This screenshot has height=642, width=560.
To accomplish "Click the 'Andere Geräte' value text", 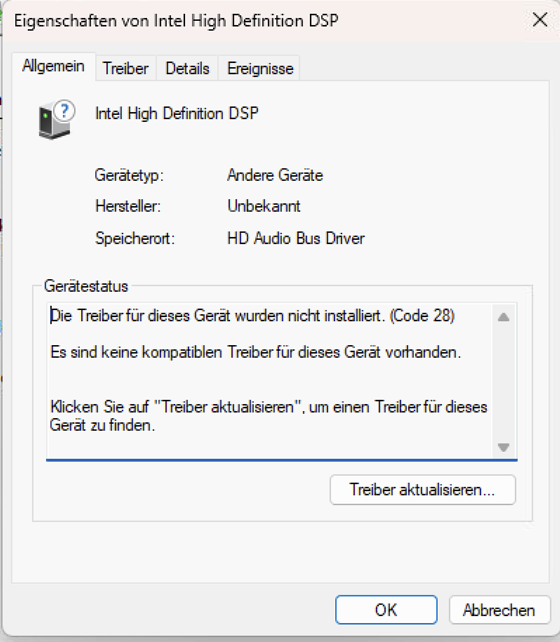I will pyautogui.click(x=275, y=175).
